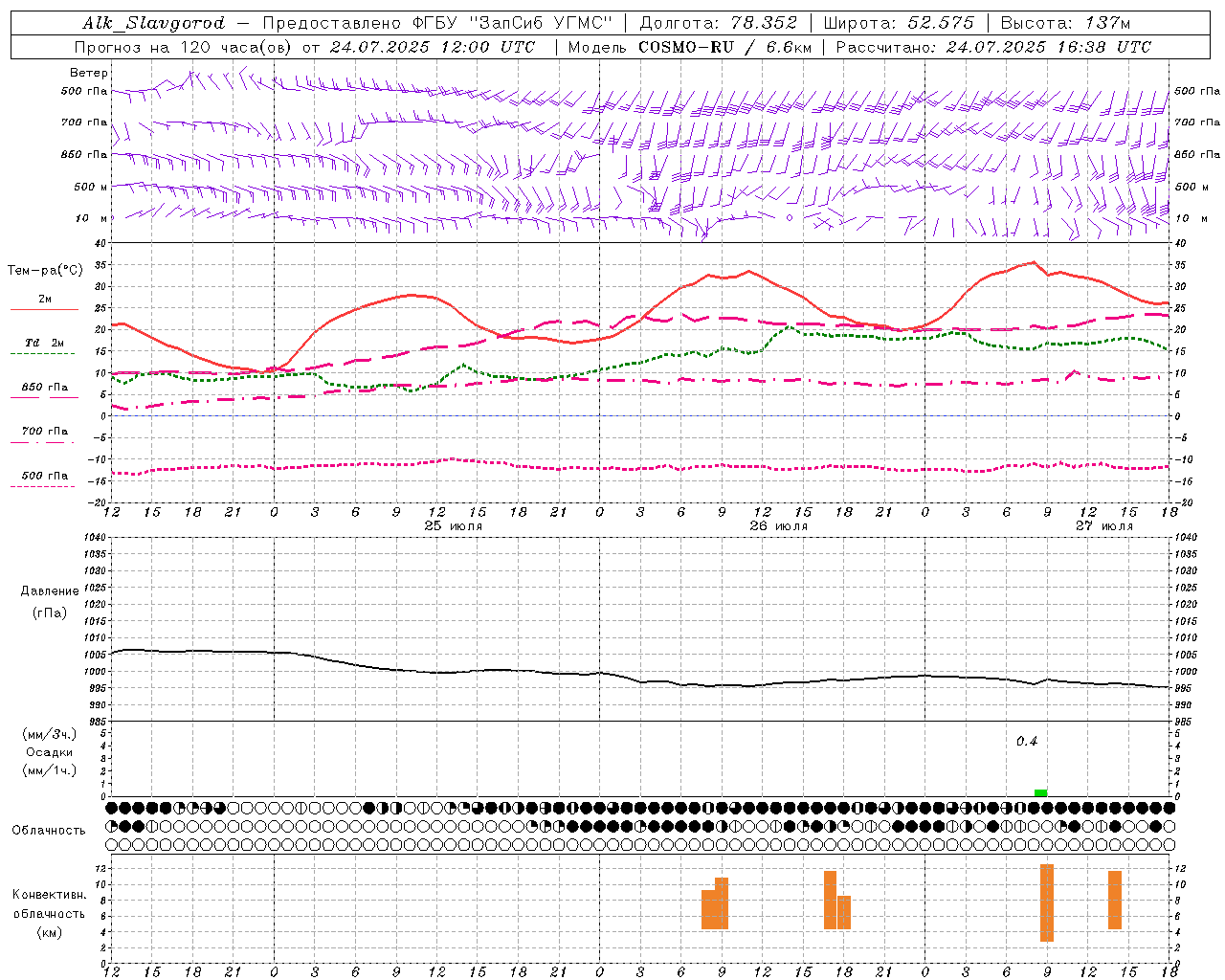This screenshot has height=980, width=1225.
Task: Click the last orange convective bar near 14 UTC 27 July
Action: pos(1115,900)
